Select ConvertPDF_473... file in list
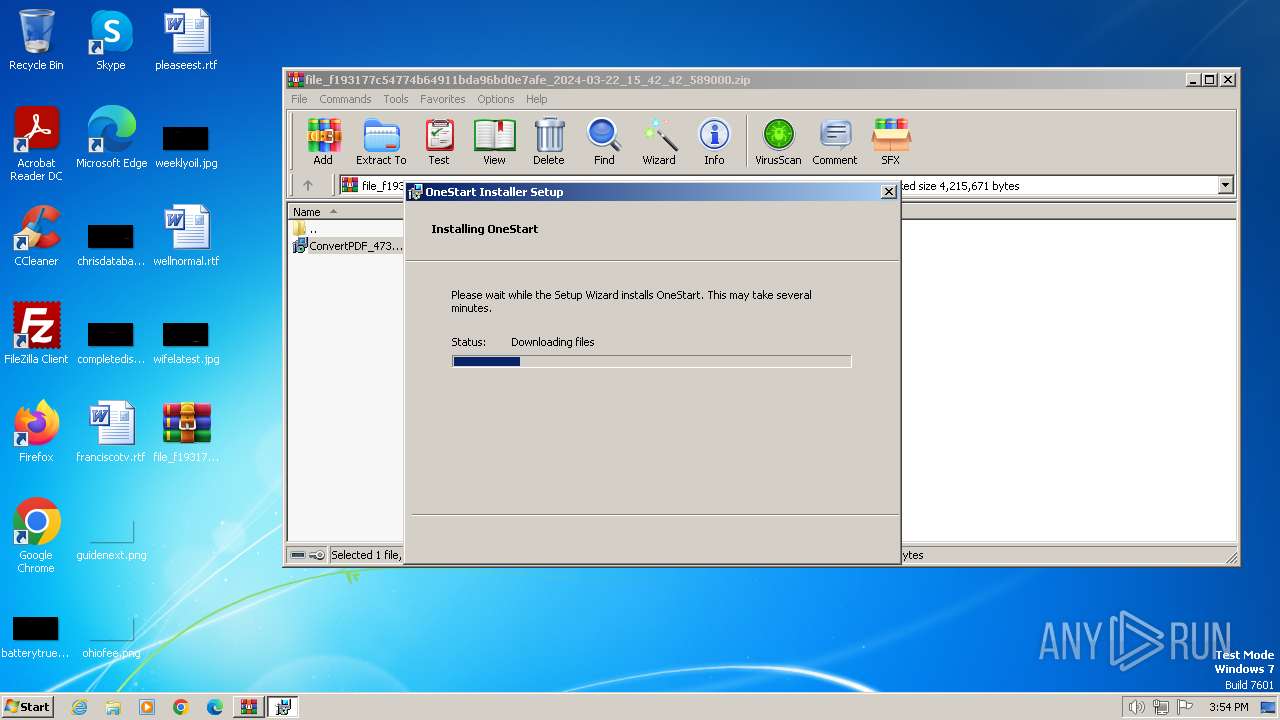The image size is (1280, 720). coord(347,246)
